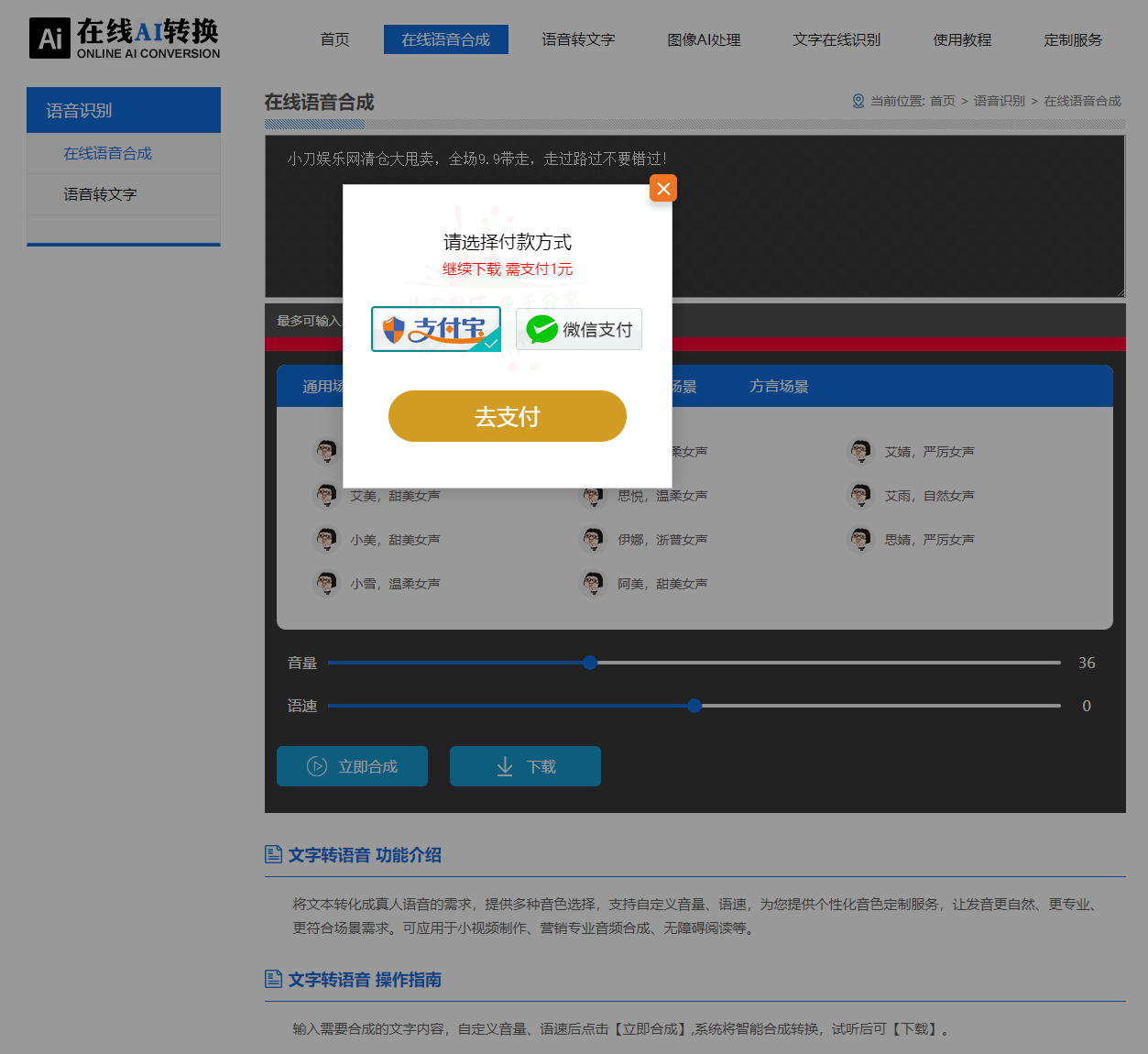Click avatar icon for 小雪 温柔女声
The width and height of the screenshot is (1148, 1054).
pyautogui.click(x=326, y=583)
